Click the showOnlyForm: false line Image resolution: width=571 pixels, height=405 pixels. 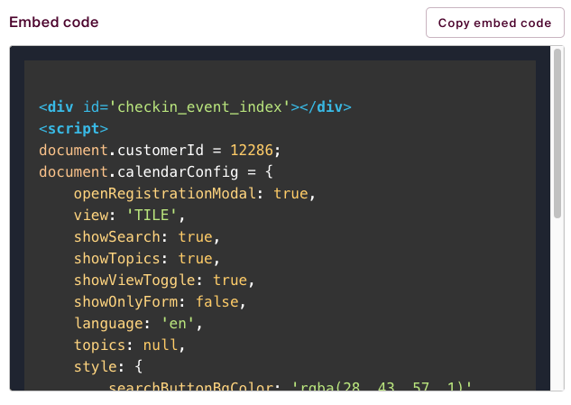[160, 302]
